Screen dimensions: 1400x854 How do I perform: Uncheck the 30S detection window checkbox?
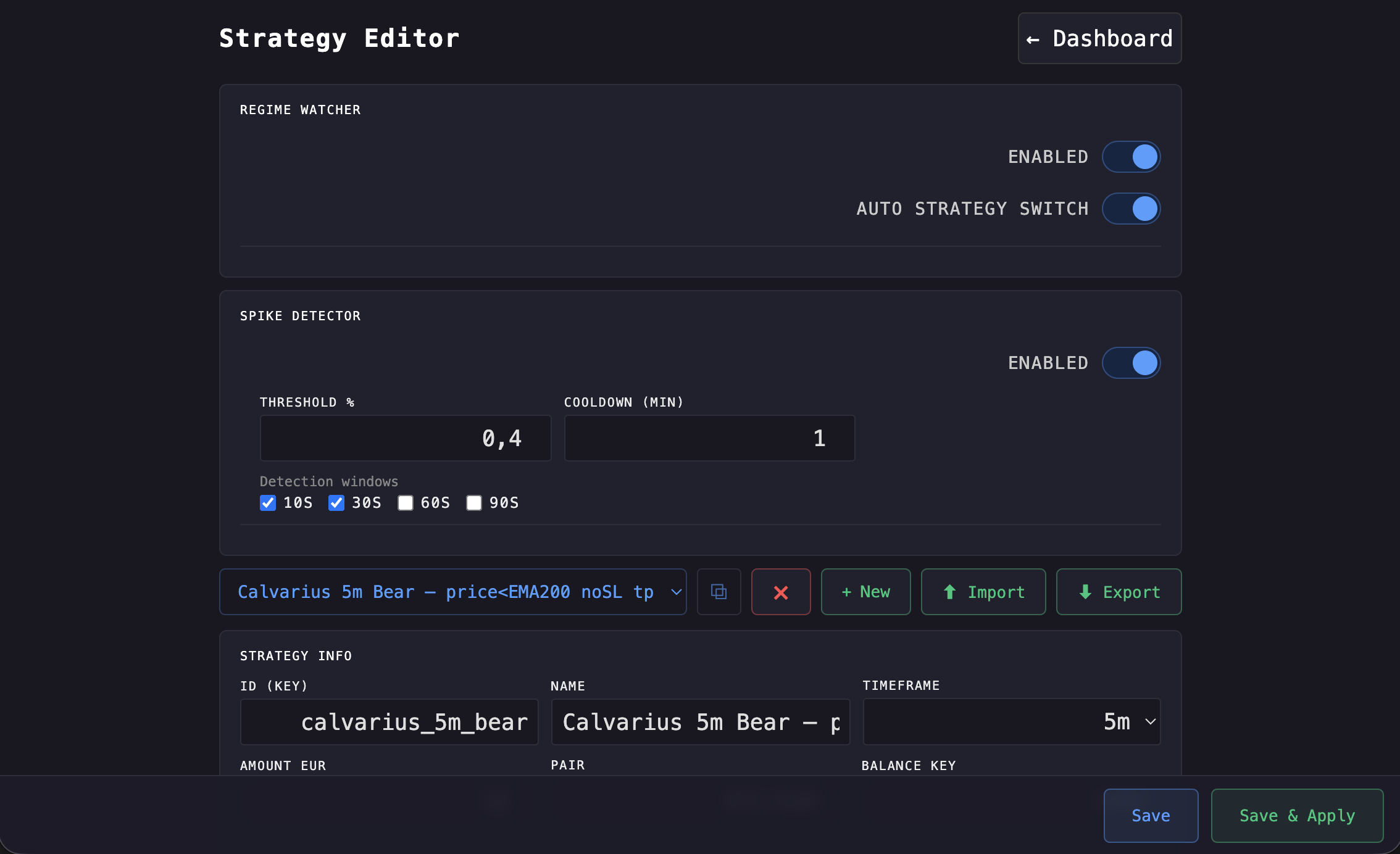(x=336, y=503)
